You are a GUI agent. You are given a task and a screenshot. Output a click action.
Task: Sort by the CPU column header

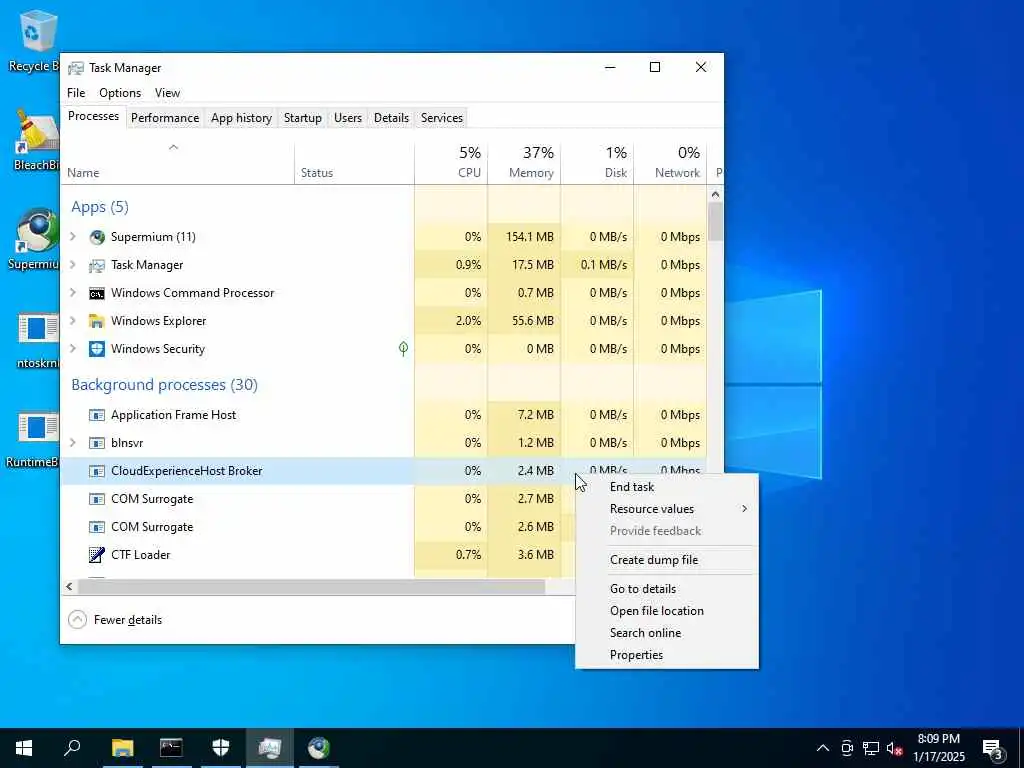click(451, 162)
